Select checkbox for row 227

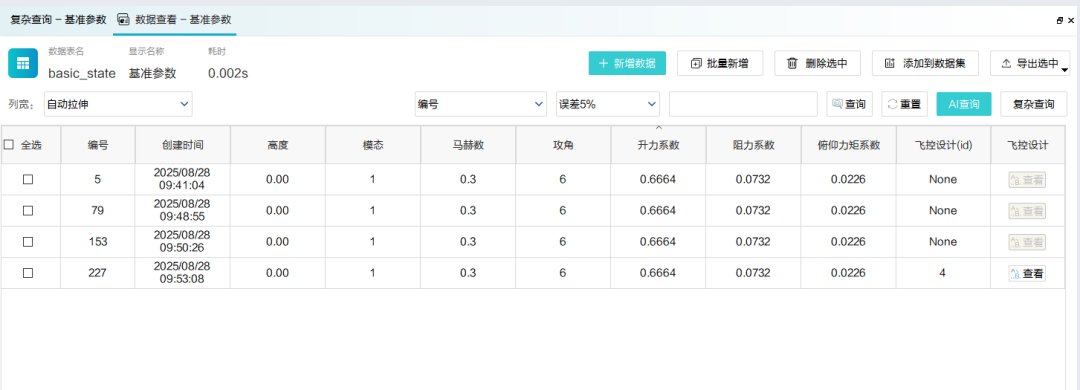(28, 274)
